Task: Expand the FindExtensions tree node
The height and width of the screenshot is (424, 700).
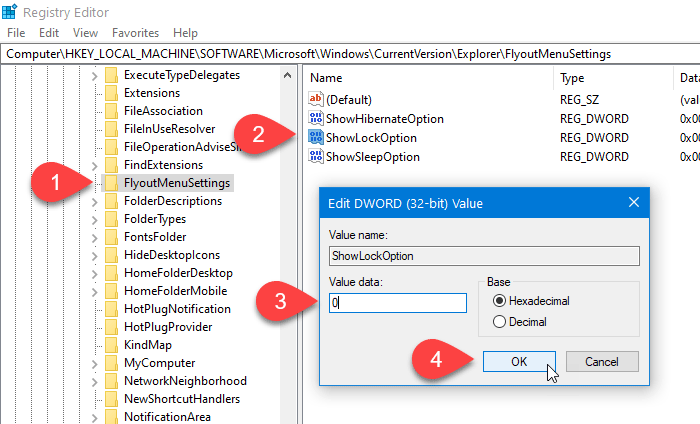Action: (x=94, y=165)
